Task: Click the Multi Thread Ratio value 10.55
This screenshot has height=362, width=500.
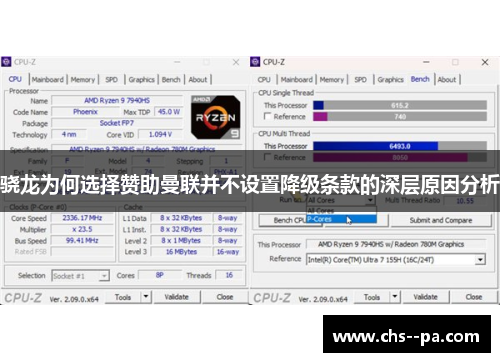Action: point(465,201)
